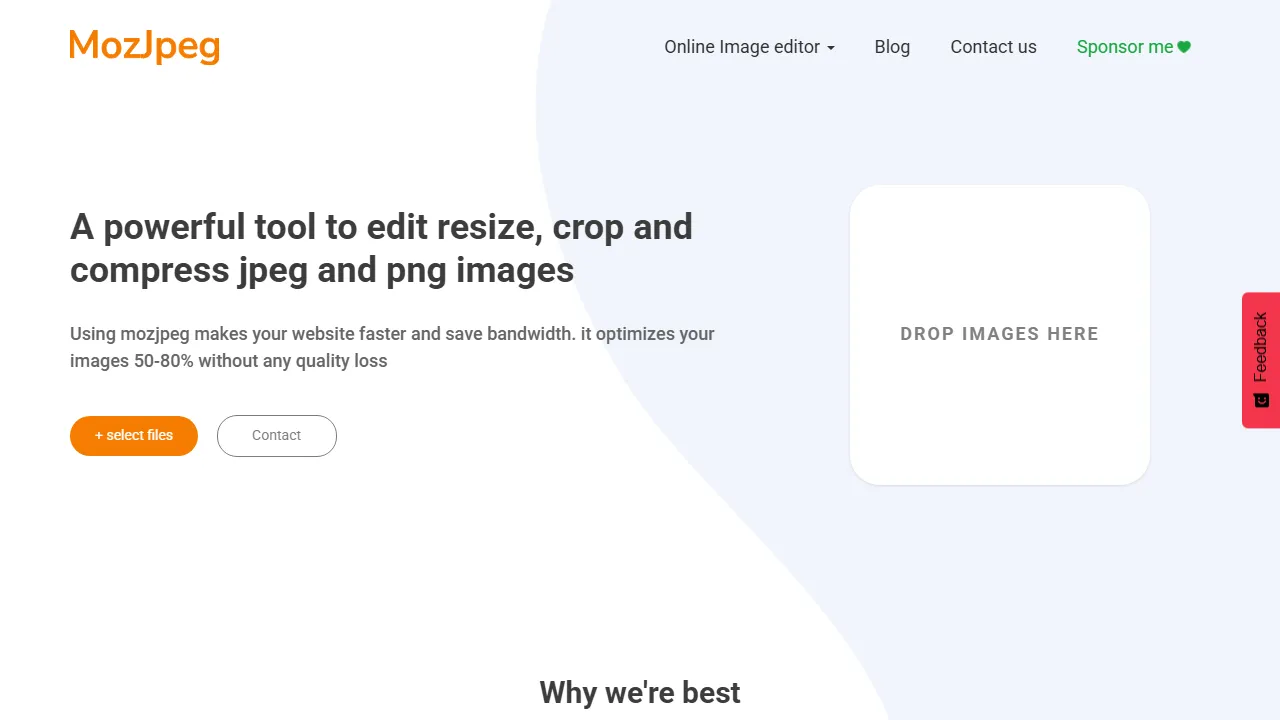
Task: Click the MozJpeg logo
Action: pyautogui.click(x=144, y=45)
